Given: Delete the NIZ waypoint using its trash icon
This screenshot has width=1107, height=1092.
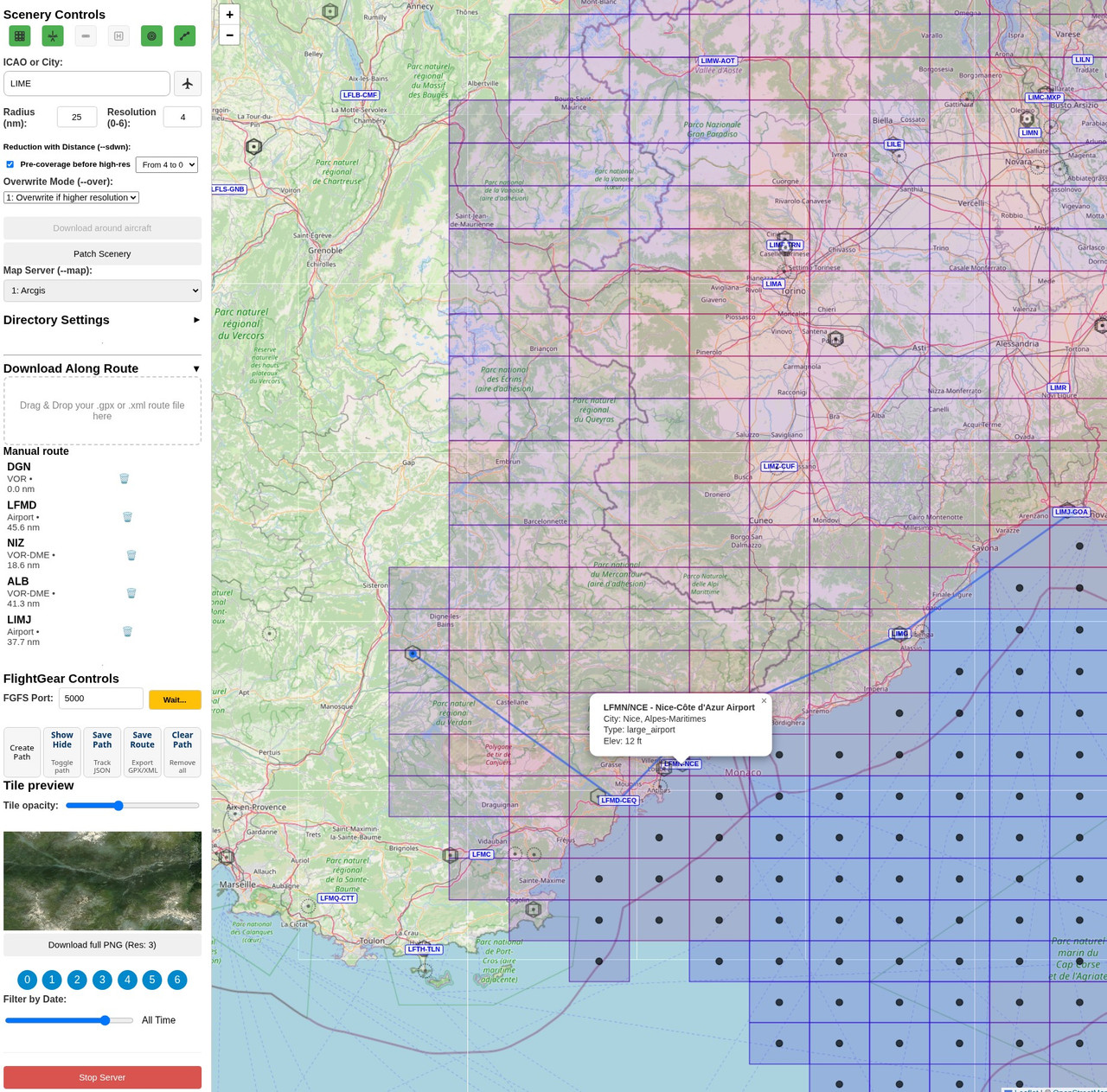Looking at the screenshot, I should point(131,555).
